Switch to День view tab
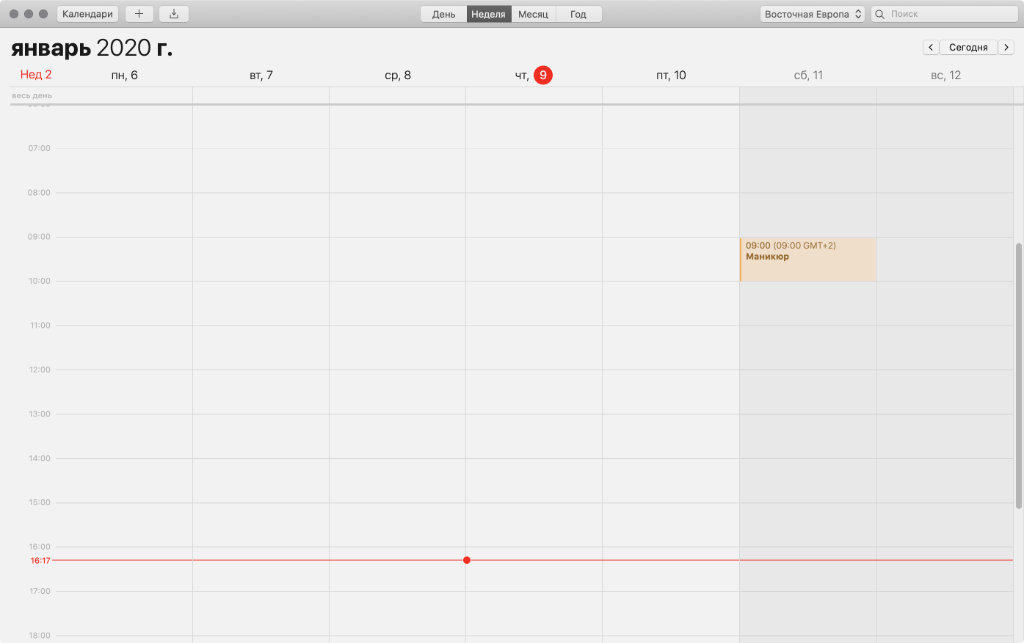The width and height of the screenshot is (1024, 643). (444, 14)
